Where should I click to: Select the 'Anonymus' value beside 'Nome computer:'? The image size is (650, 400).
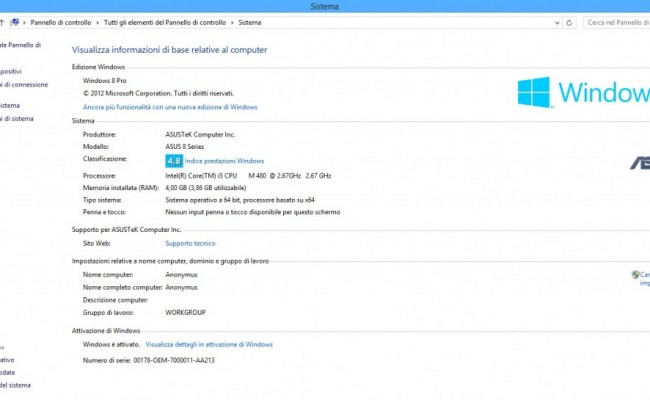click(181, 275)
